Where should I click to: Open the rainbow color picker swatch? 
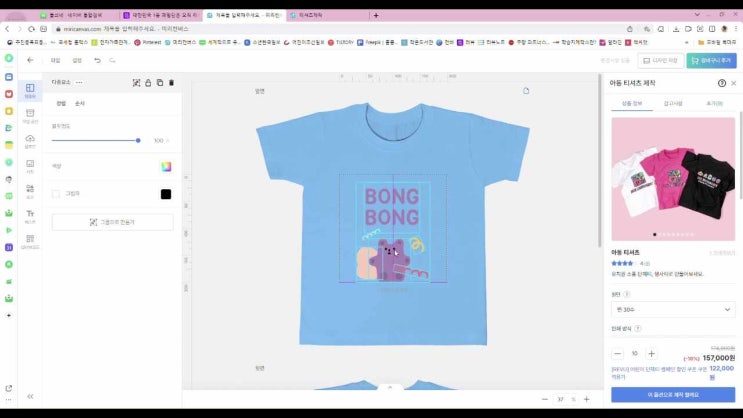[166, 166]
